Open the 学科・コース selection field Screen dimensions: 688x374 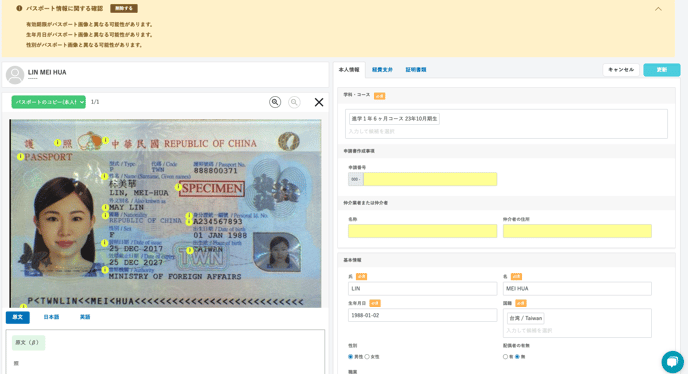tap(506, 124)
